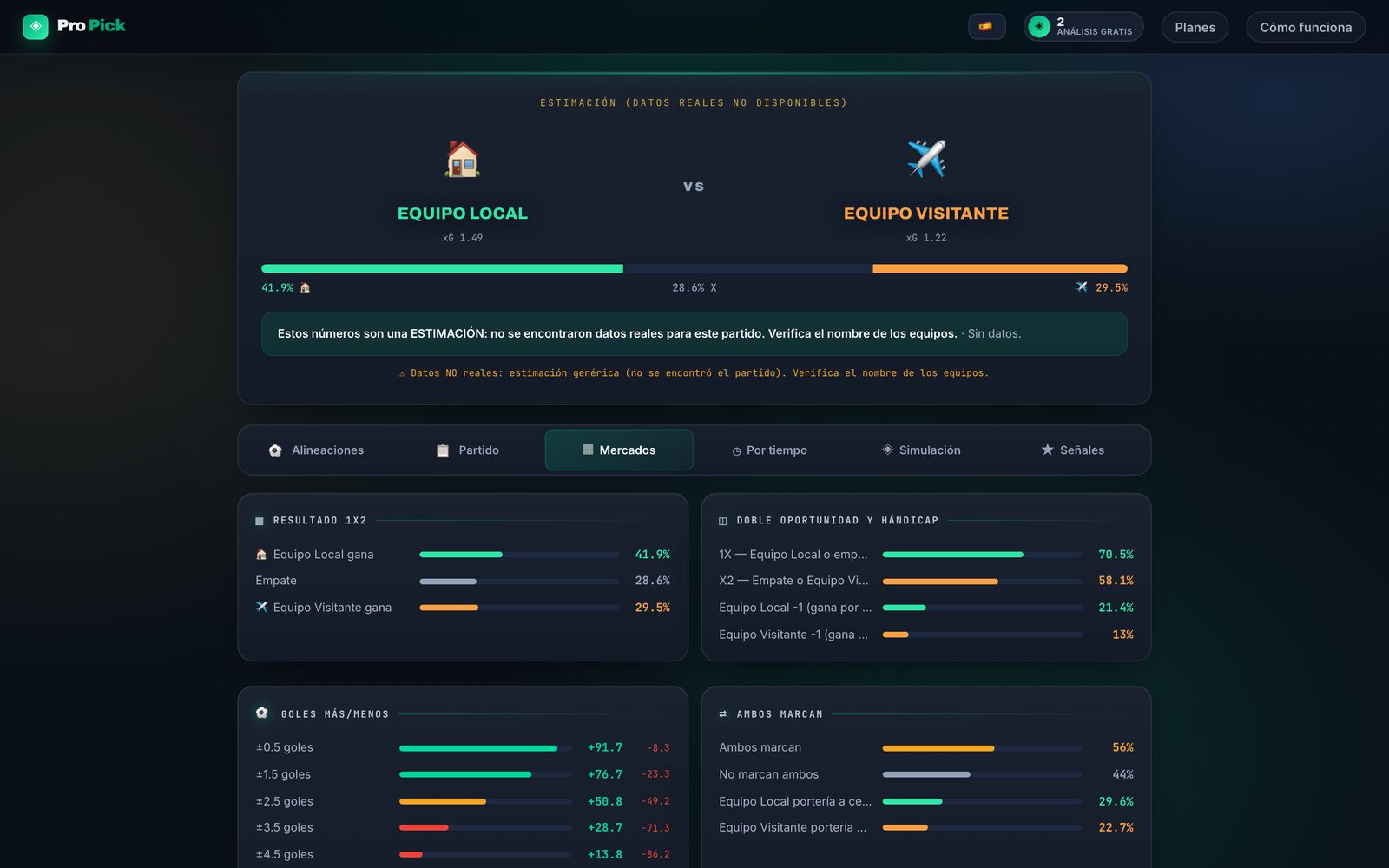Click the 70.5% value in 1X row
Screen dimensions: 1389x868
(1116, 554)
